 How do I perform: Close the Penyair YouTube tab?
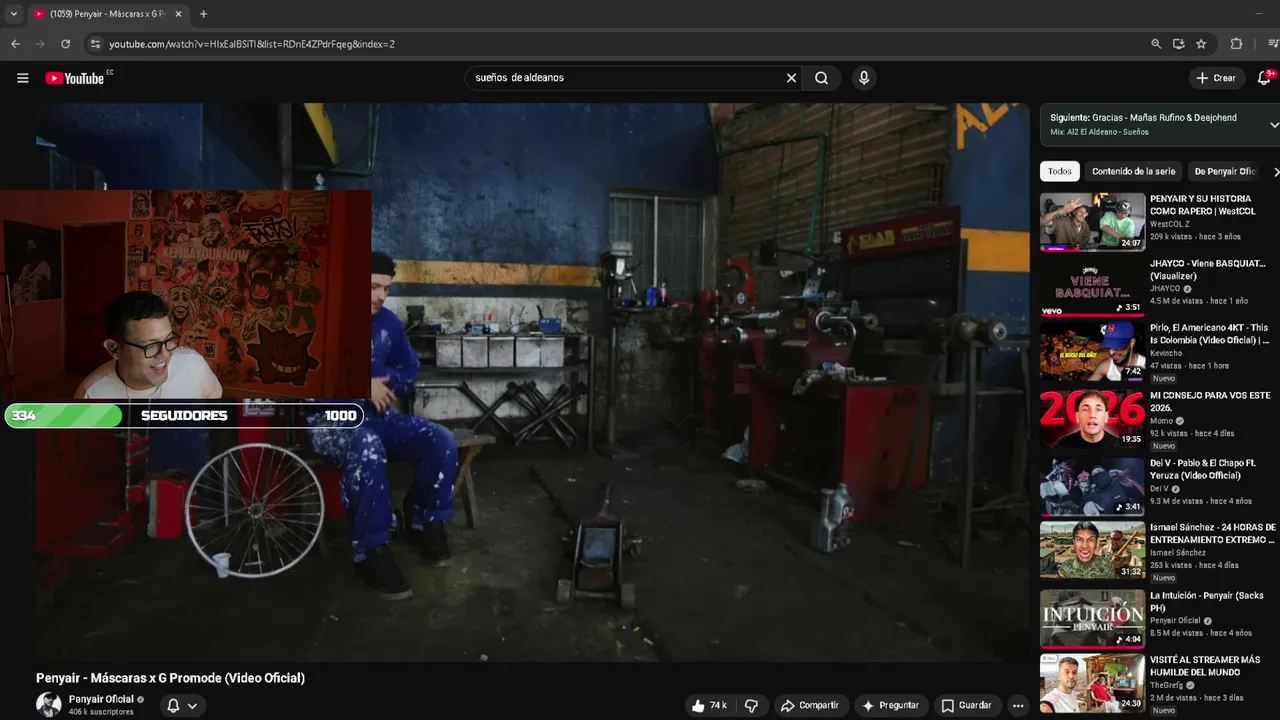tap(178, 14)
